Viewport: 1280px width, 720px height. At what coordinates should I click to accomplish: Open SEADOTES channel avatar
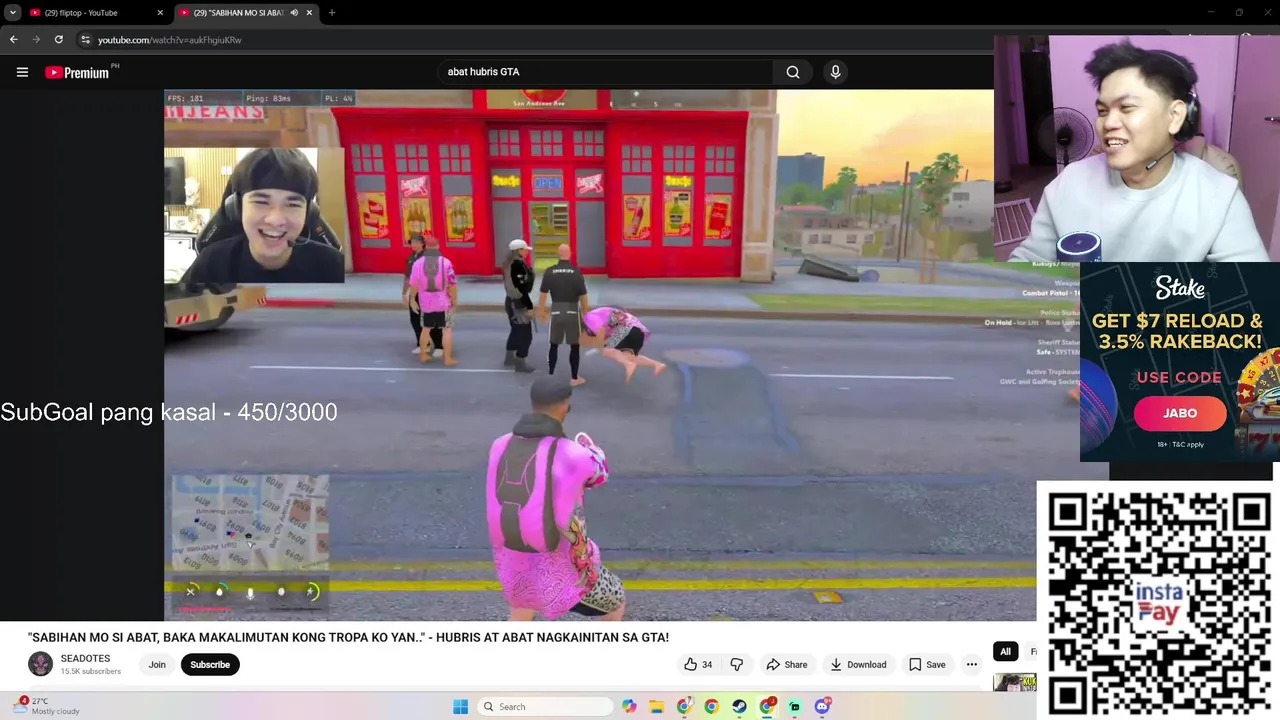(40, 664)
